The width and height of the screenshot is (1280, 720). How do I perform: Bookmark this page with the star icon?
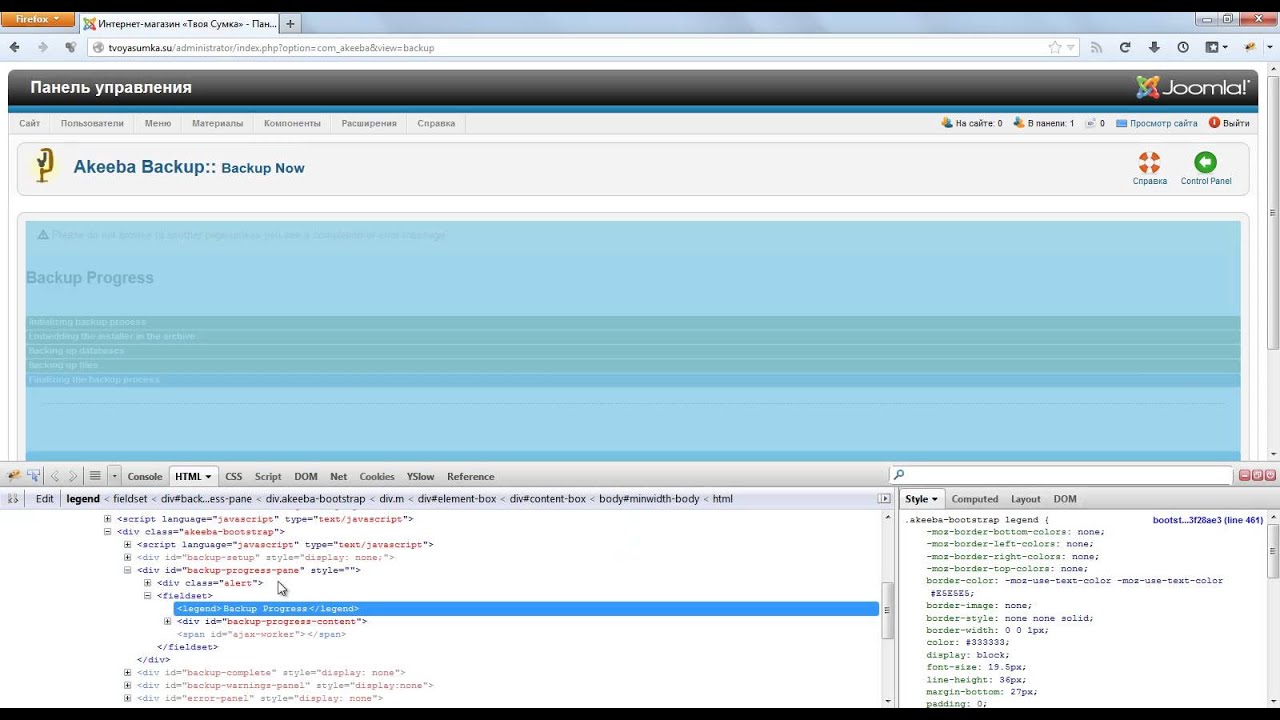coord(1054,47)
